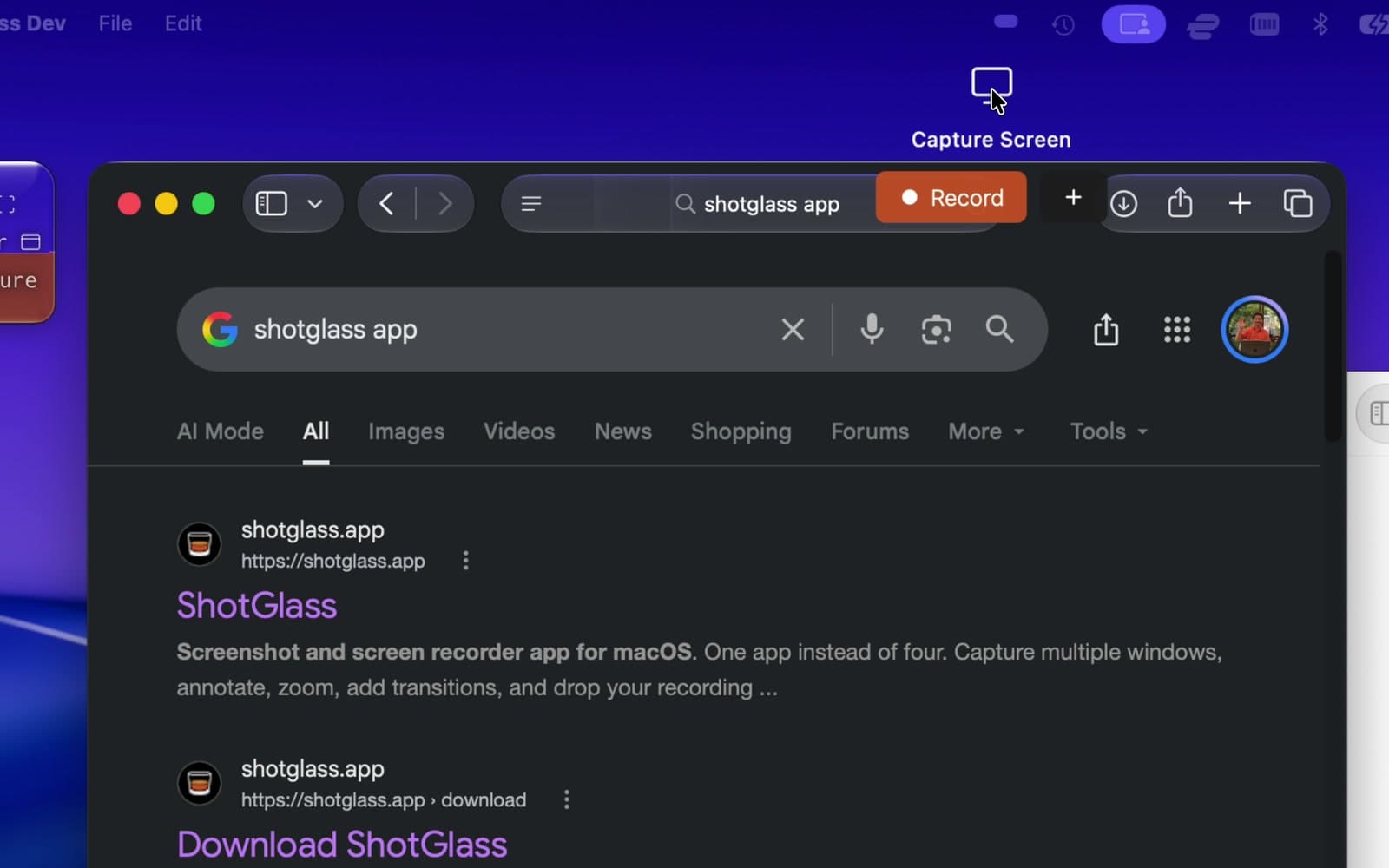
Task: Clear the Google search query
Action: 793,330
